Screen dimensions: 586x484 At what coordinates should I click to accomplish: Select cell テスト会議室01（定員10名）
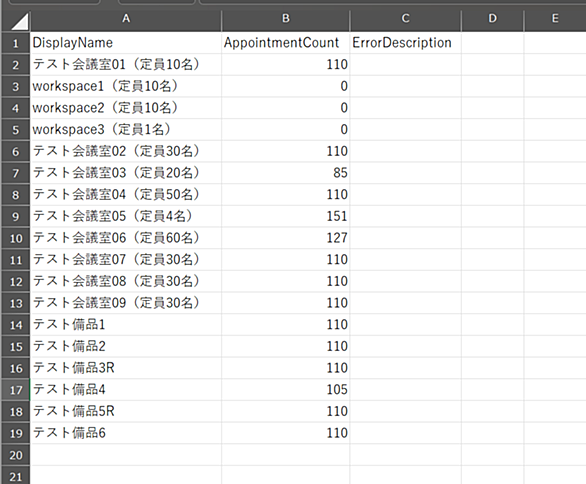pos(126,65)
